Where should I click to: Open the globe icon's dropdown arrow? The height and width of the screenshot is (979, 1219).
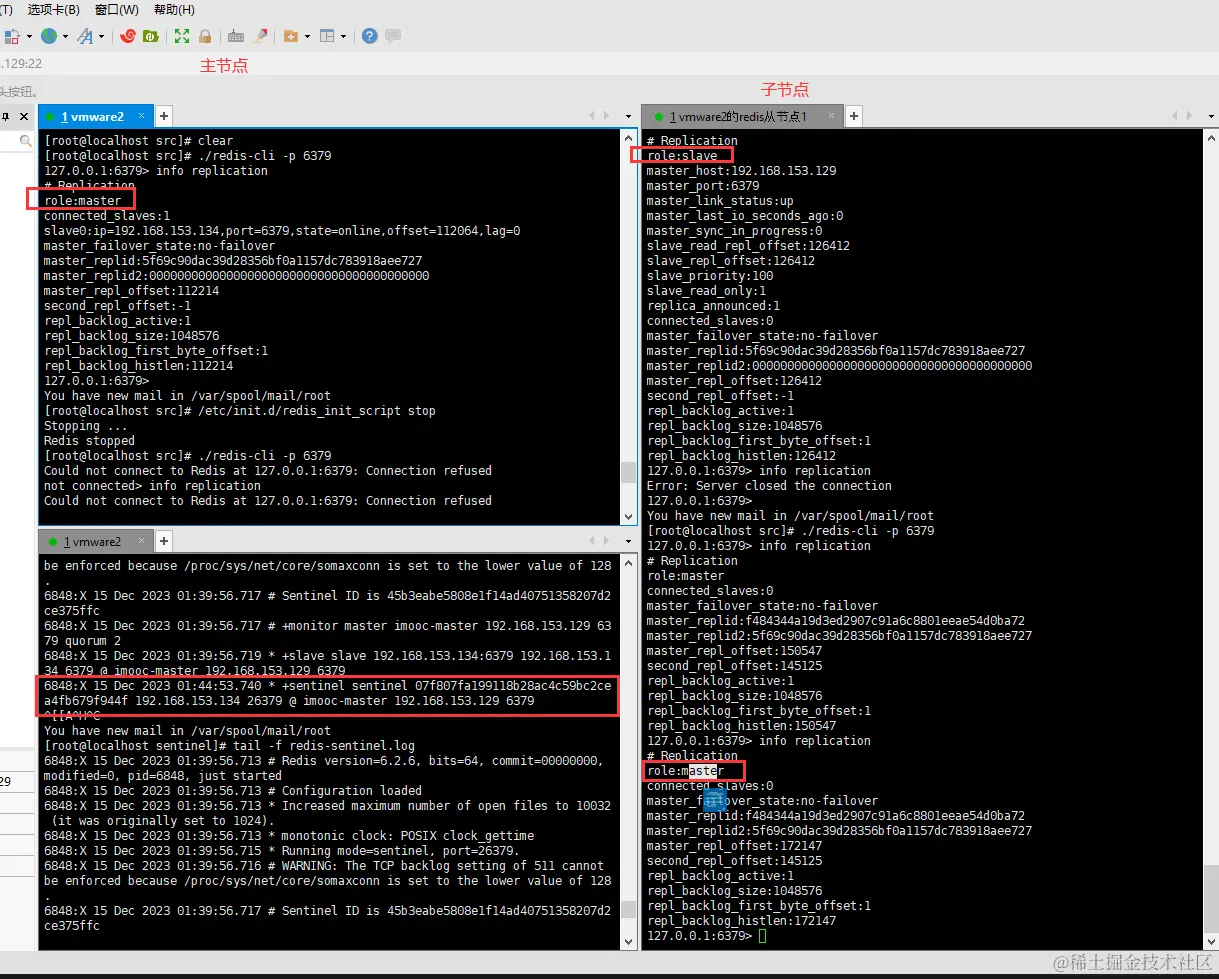point(65,36)
